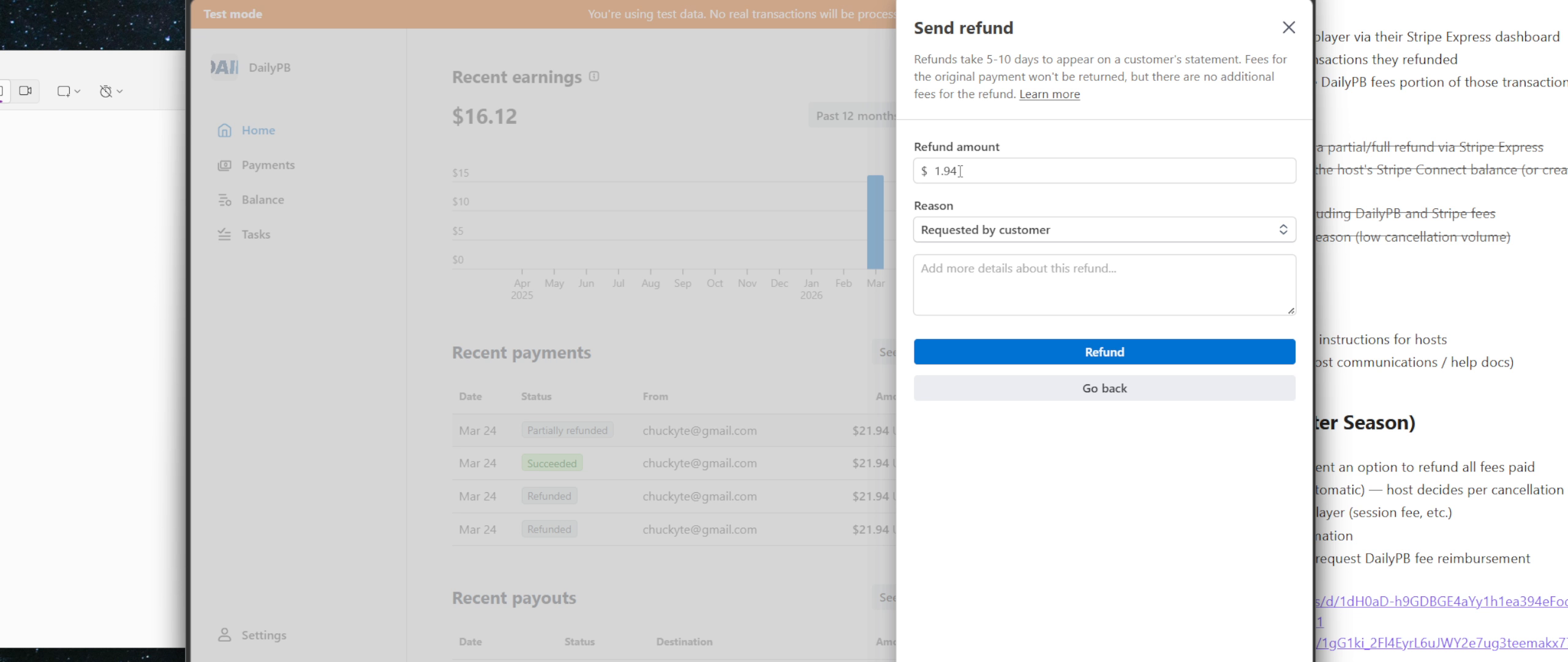
Task: Click the Test mode label
Action: coord(233,13)
